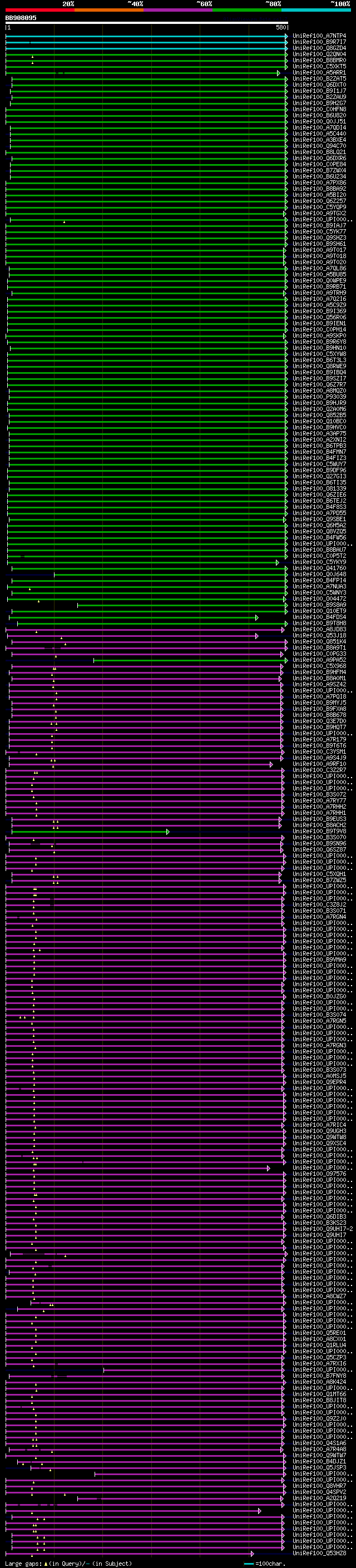Select hit label UniRef100_Q8RWE9
This screenshot has width=356, height=1568.
[319, 367]
